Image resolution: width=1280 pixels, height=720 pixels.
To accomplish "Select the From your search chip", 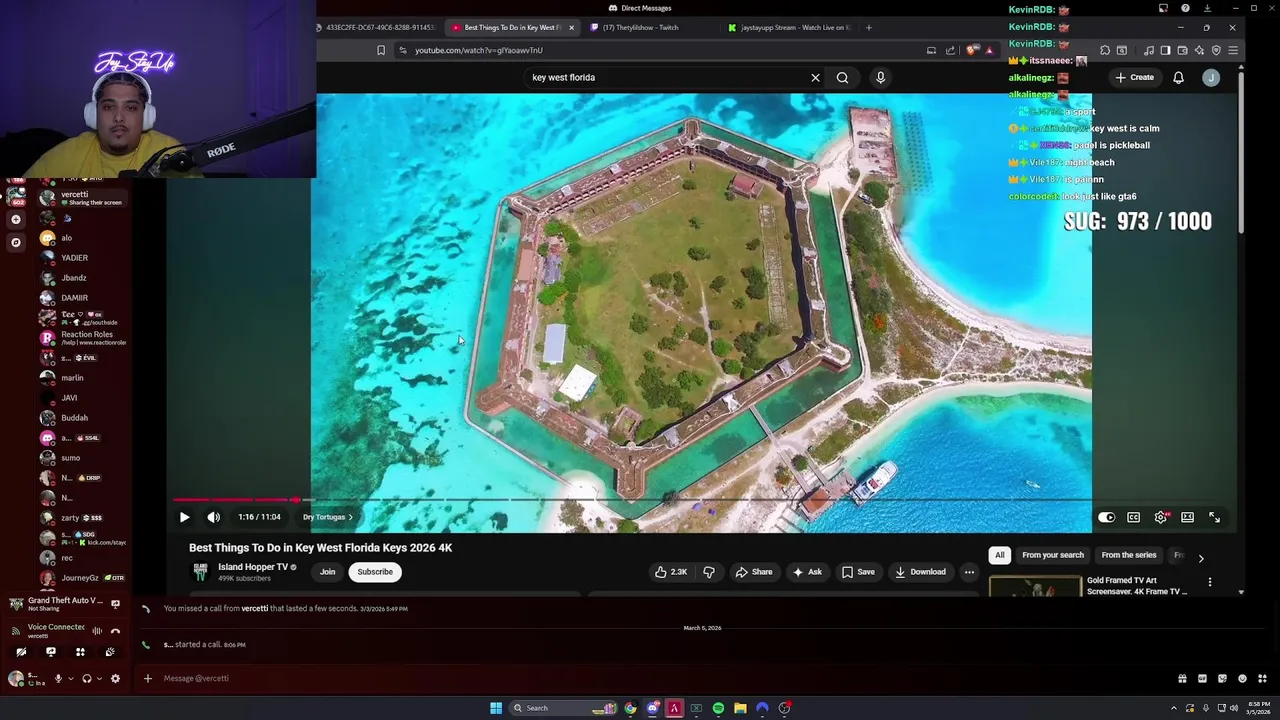I will [x=1052, y=555].
